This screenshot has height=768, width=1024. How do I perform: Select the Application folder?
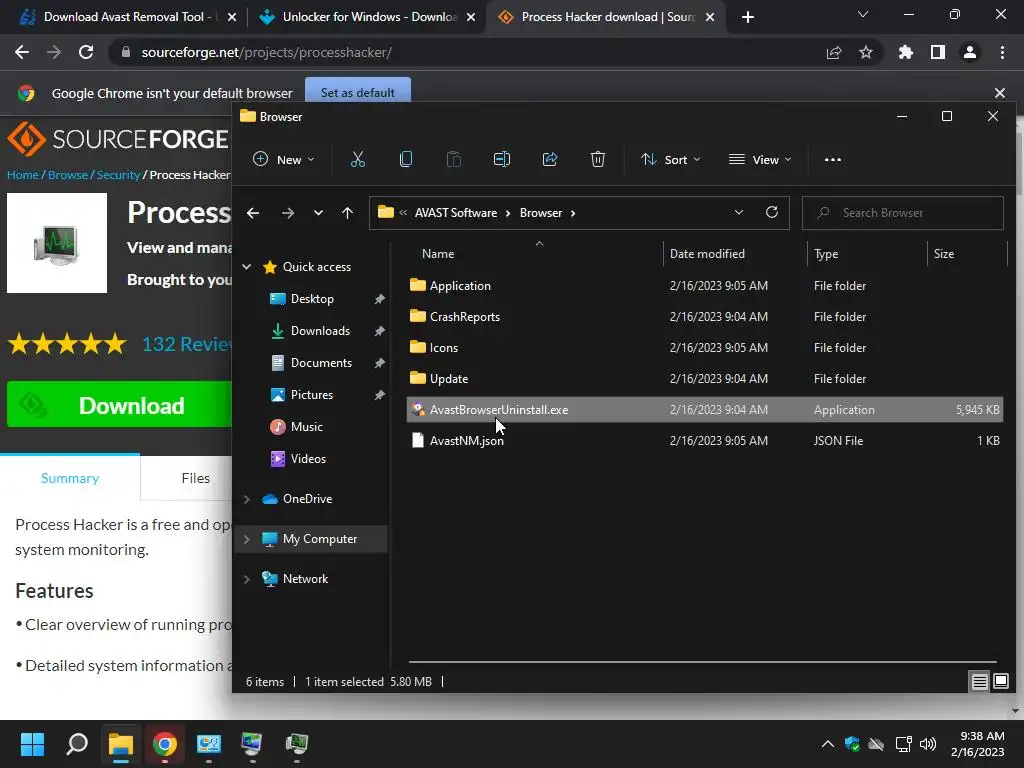(705, 285)
